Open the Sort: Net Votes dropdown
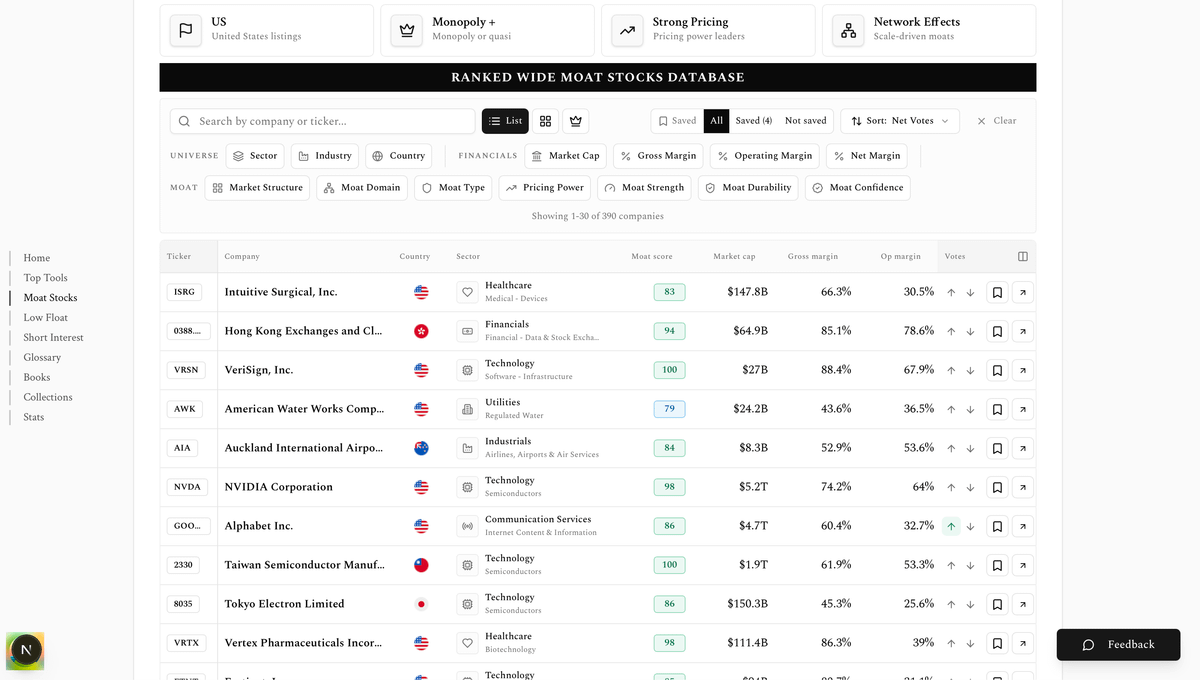 tap(900, 121)
